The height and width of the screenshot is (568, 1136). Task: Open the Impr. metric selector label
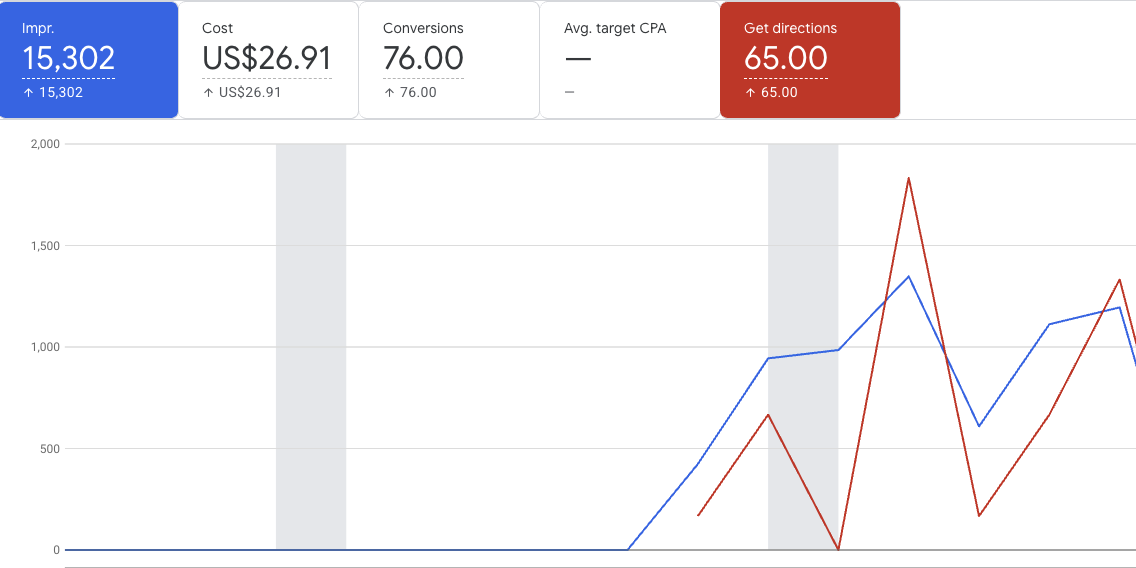[38, 28]
